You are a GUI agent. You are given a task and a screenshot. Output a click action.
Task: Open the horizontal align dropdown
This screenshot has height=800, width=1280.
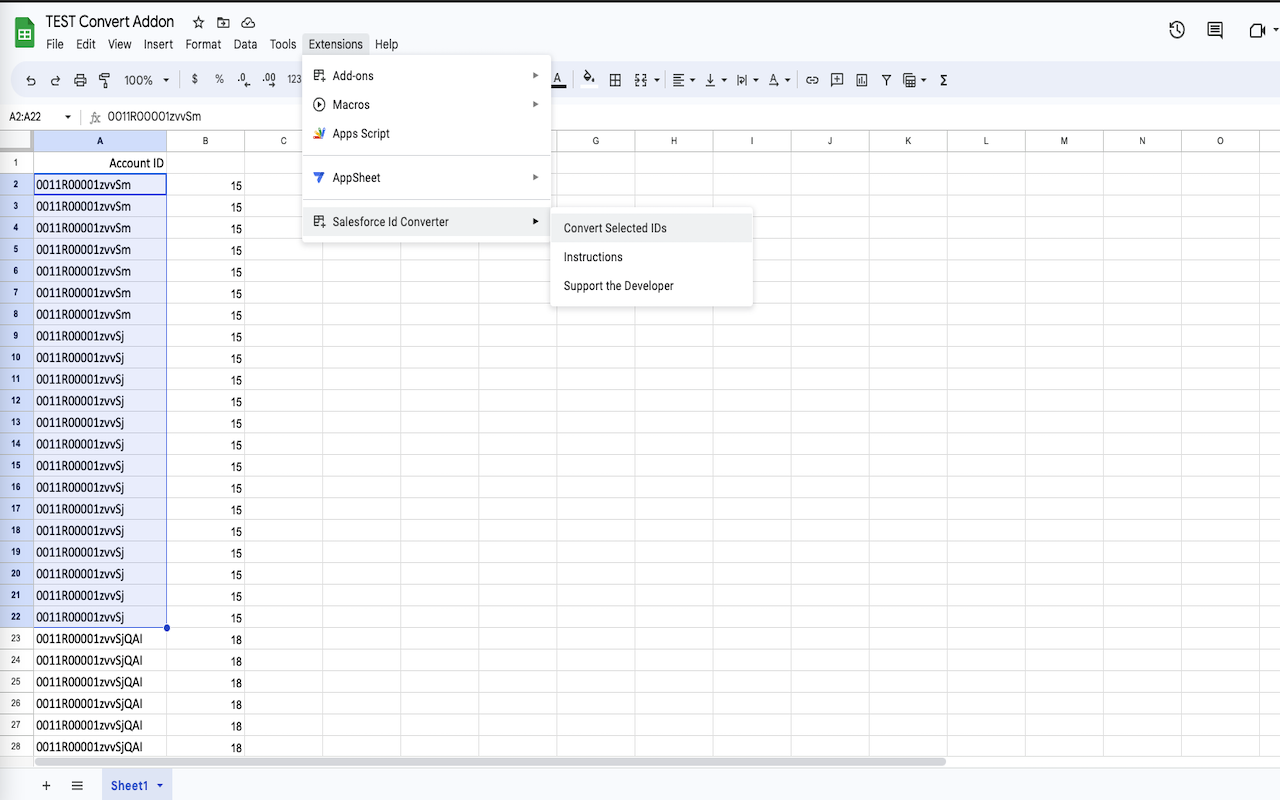pyautogui.click(x=683, y=80)
